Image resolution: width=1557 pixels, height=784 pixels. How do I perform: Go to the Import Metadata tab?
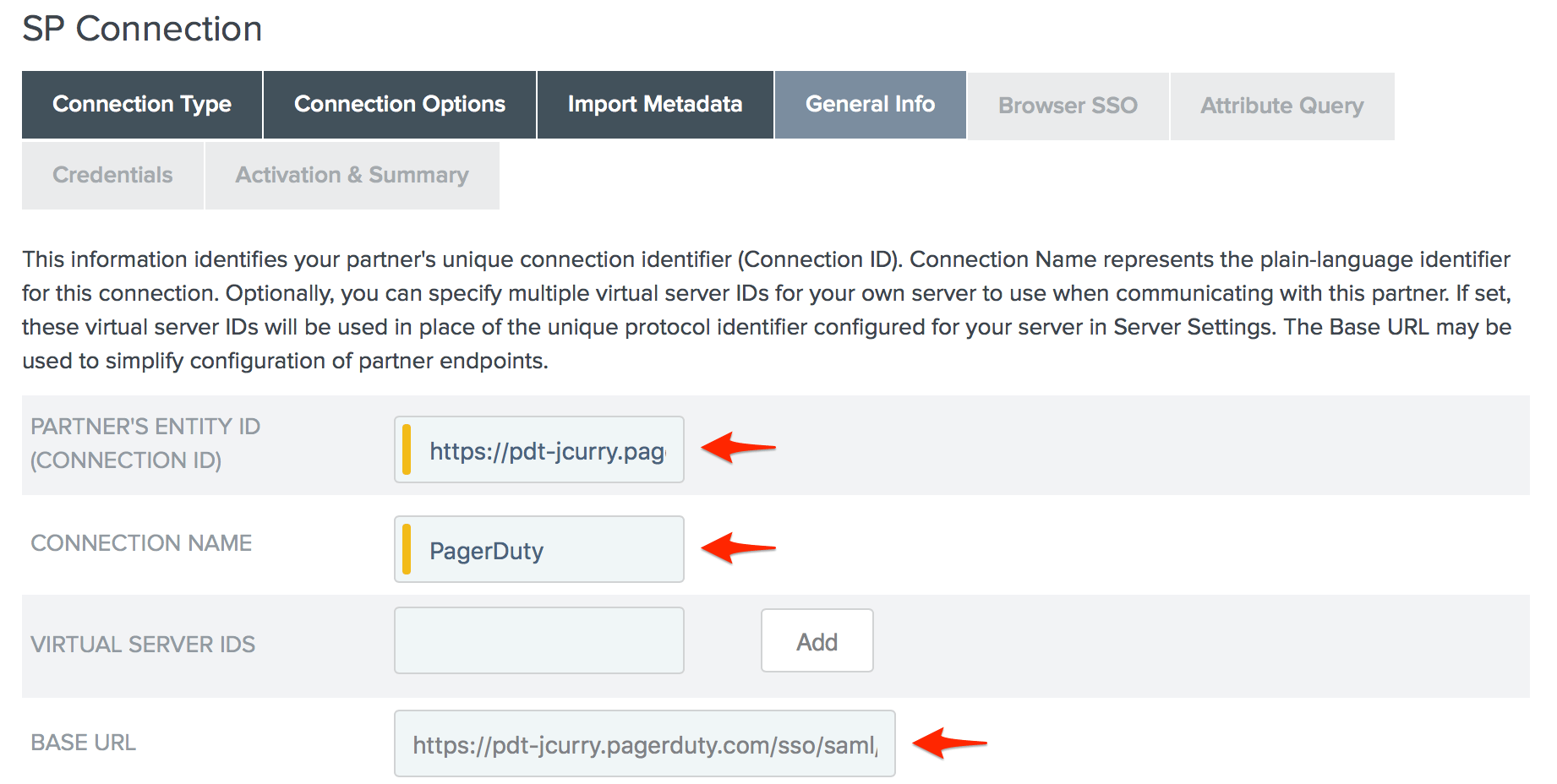(x=654, y=105)
